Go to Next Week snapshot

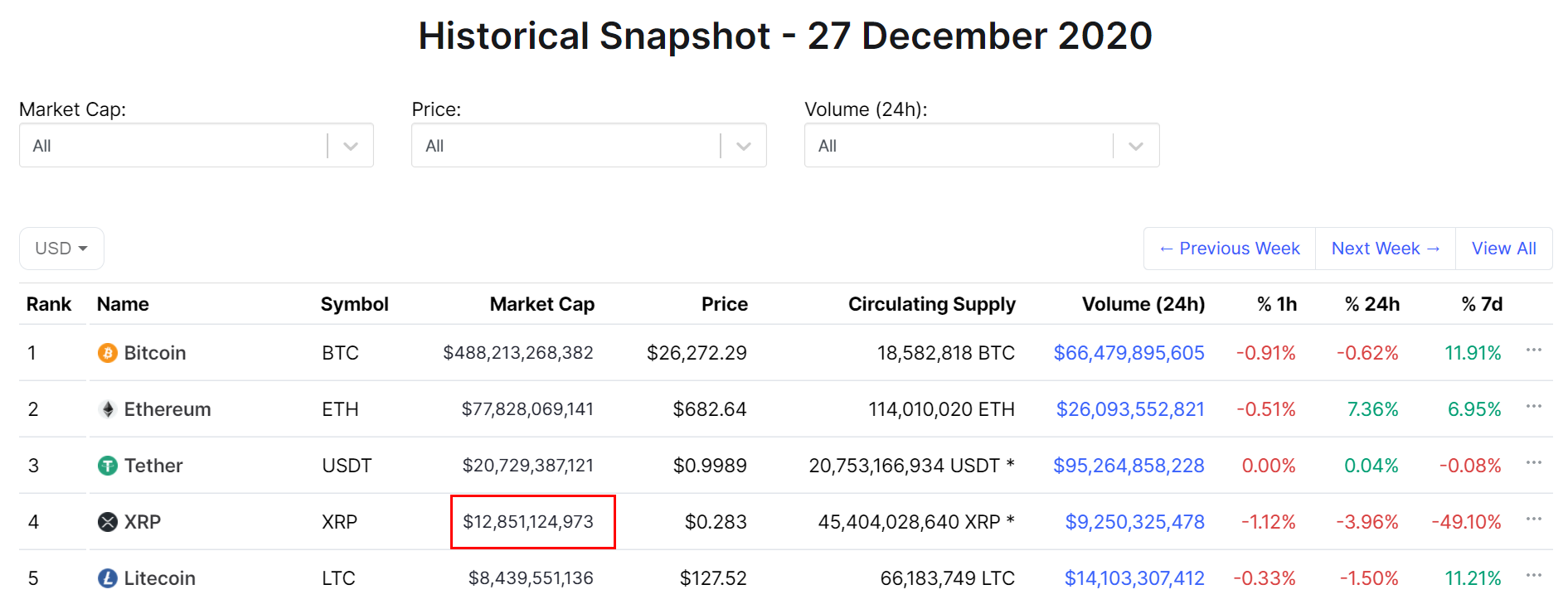pyautogui.click(x=1385, y=249)
